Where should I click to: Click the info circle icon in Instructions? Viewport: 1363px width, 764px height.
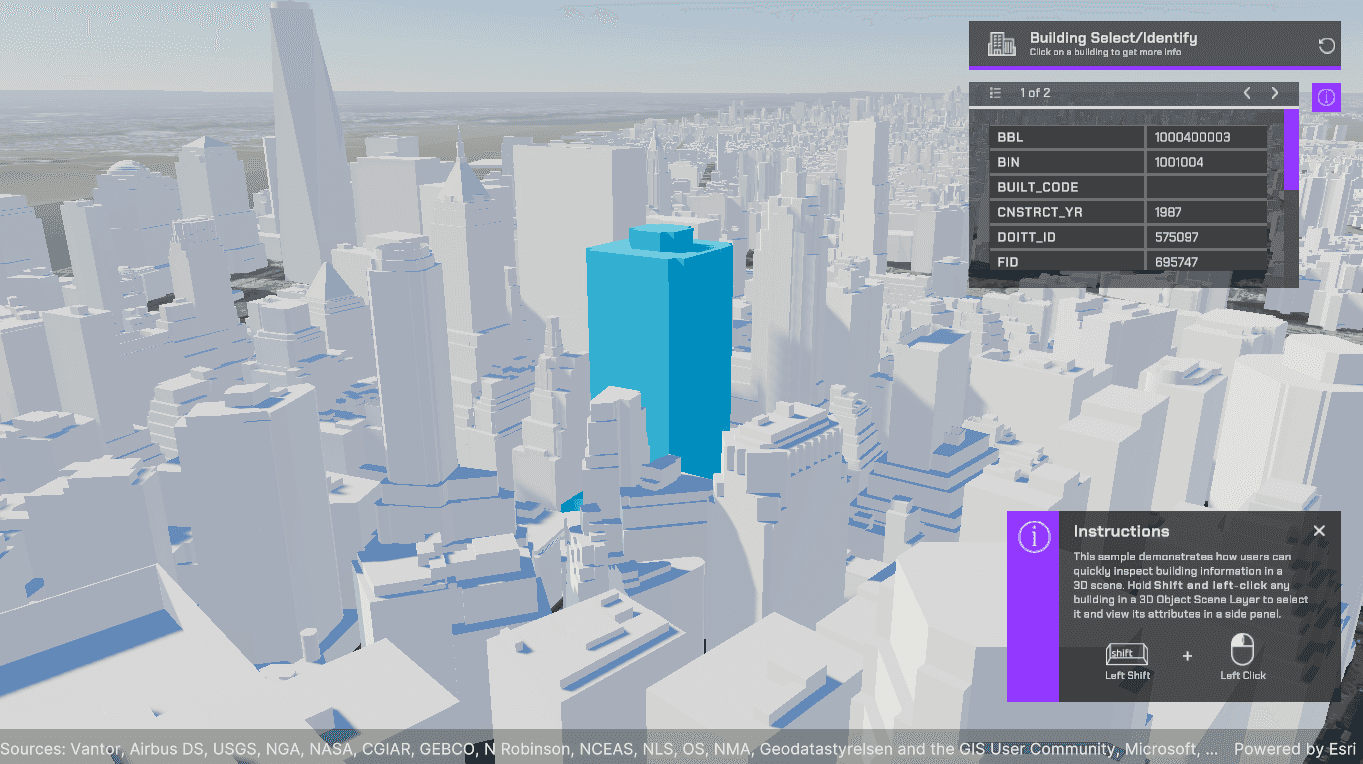[1033, 537]
